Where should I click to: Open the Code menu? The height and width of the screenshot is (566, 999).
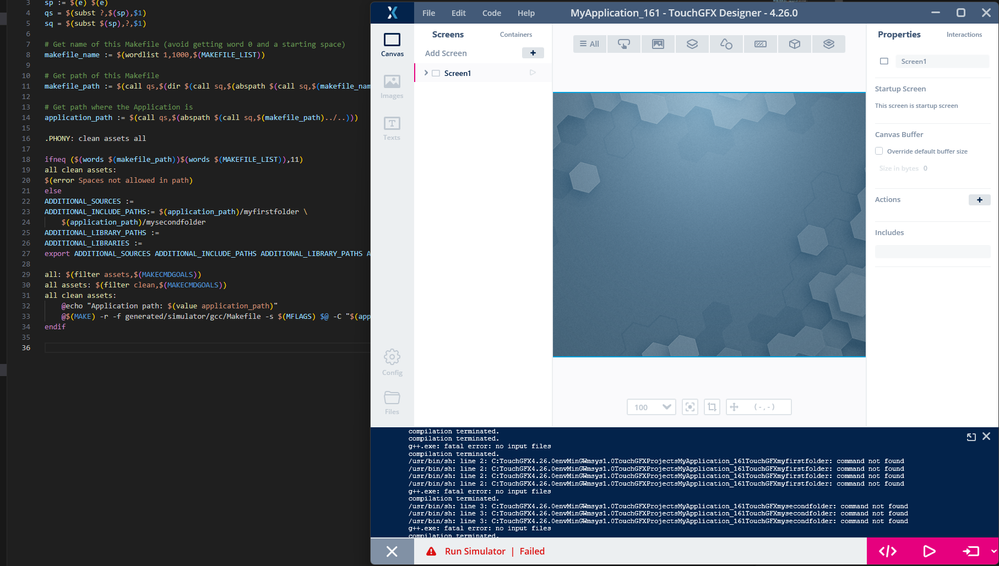point(491,13)
